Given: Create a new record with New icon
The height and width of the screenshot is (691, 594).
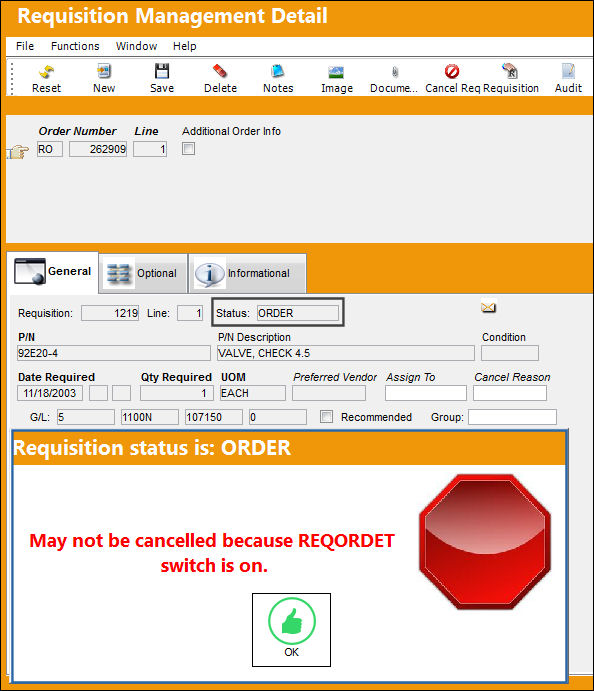Looking at the screenshot, I should click(104, 71).
